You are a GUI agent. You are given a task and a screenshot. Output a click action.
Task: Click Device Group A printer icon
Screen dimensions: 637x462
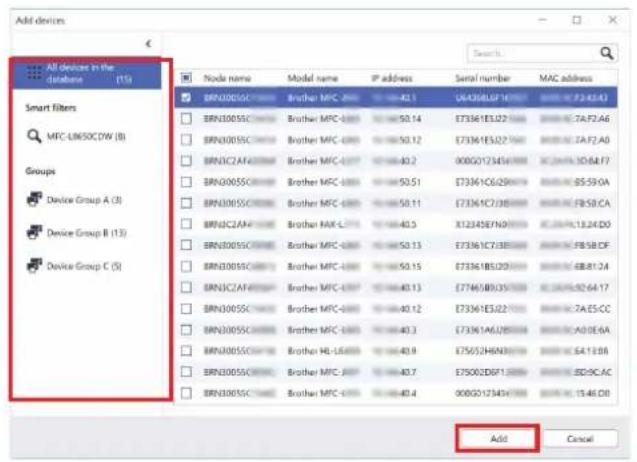click(34, 200)
